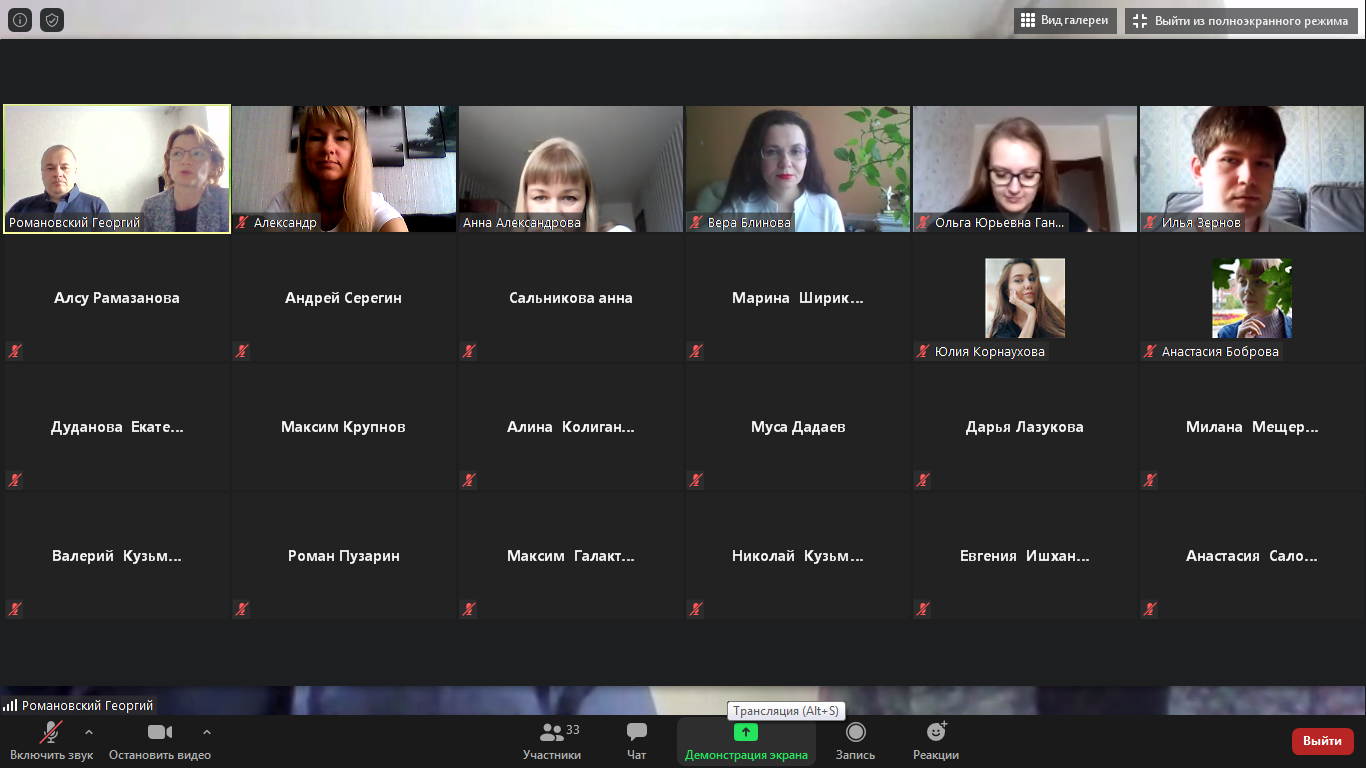This screenshot has width=1366, height=768.
Task: Select participant name Максим Галакт…
Action: click(x=571, y=556)
